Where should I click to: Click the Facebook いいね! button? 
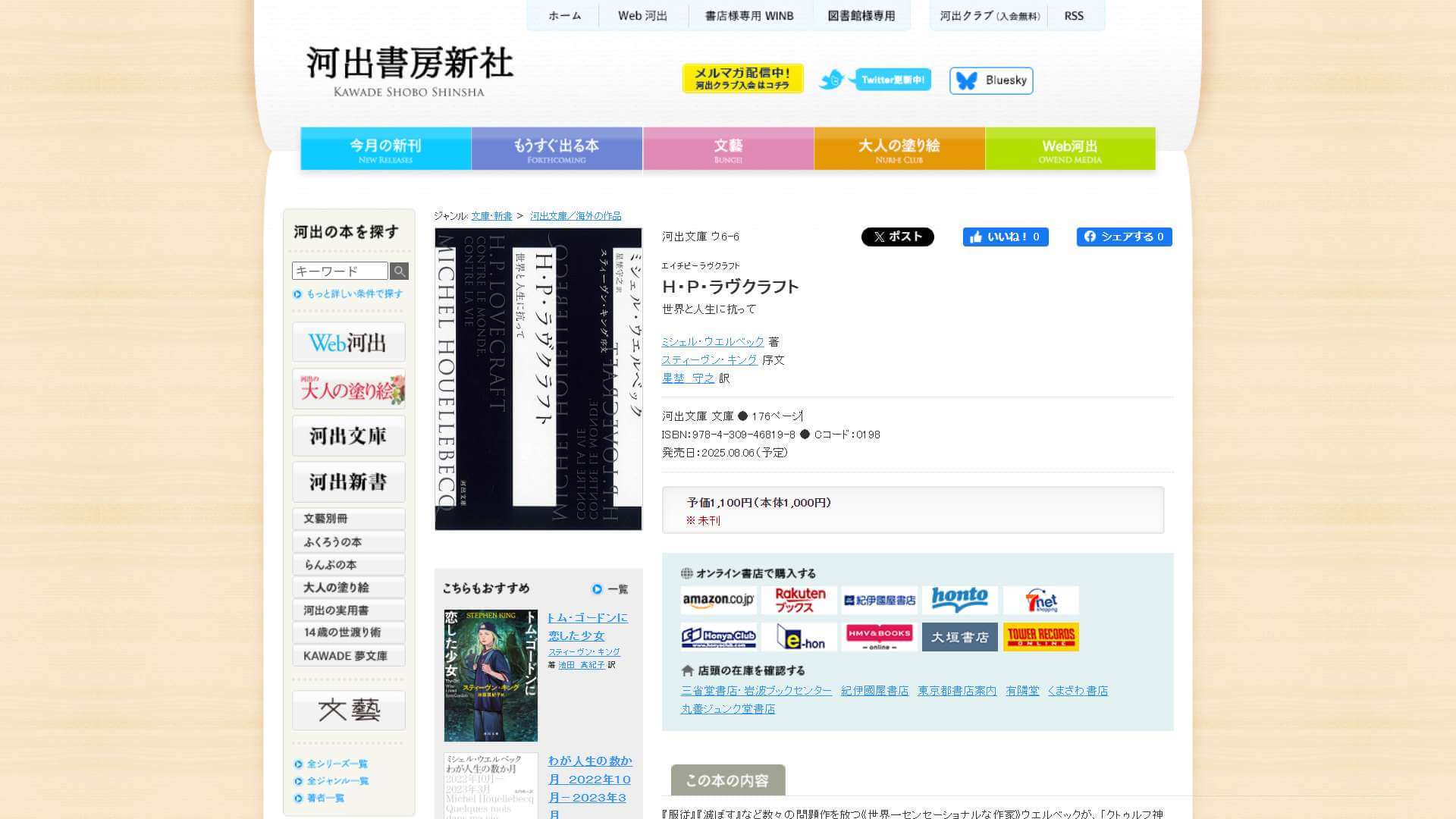[1006, 237]
